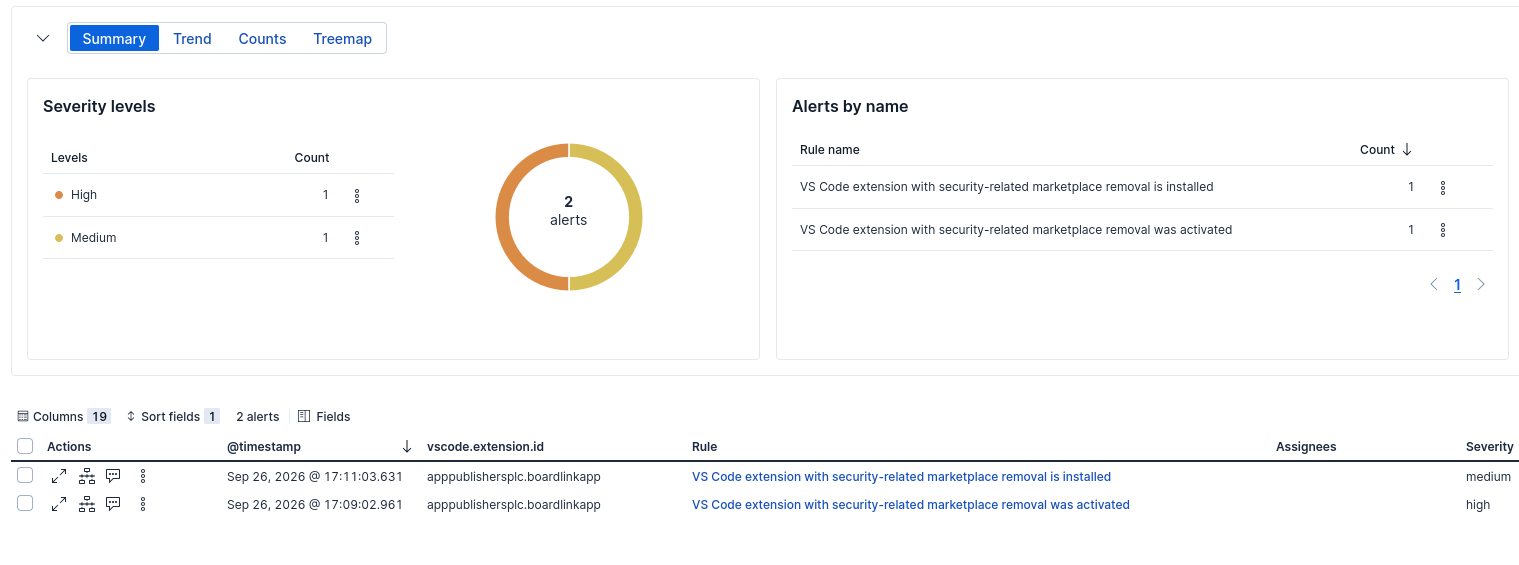Expand details of the 17:09:02.961 alert
The height and width of the screenshot is (565, 1519).
[59, 504]
